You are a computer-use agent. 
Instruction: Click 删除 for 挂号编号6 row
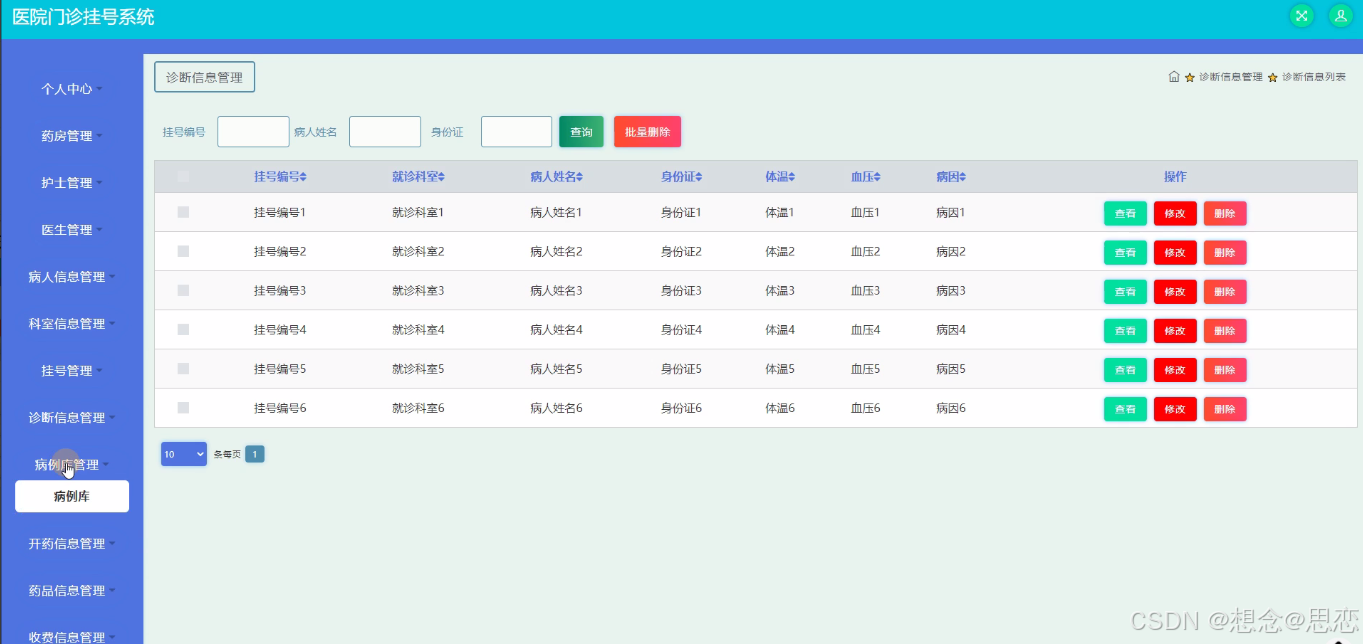pos(1225,409)
